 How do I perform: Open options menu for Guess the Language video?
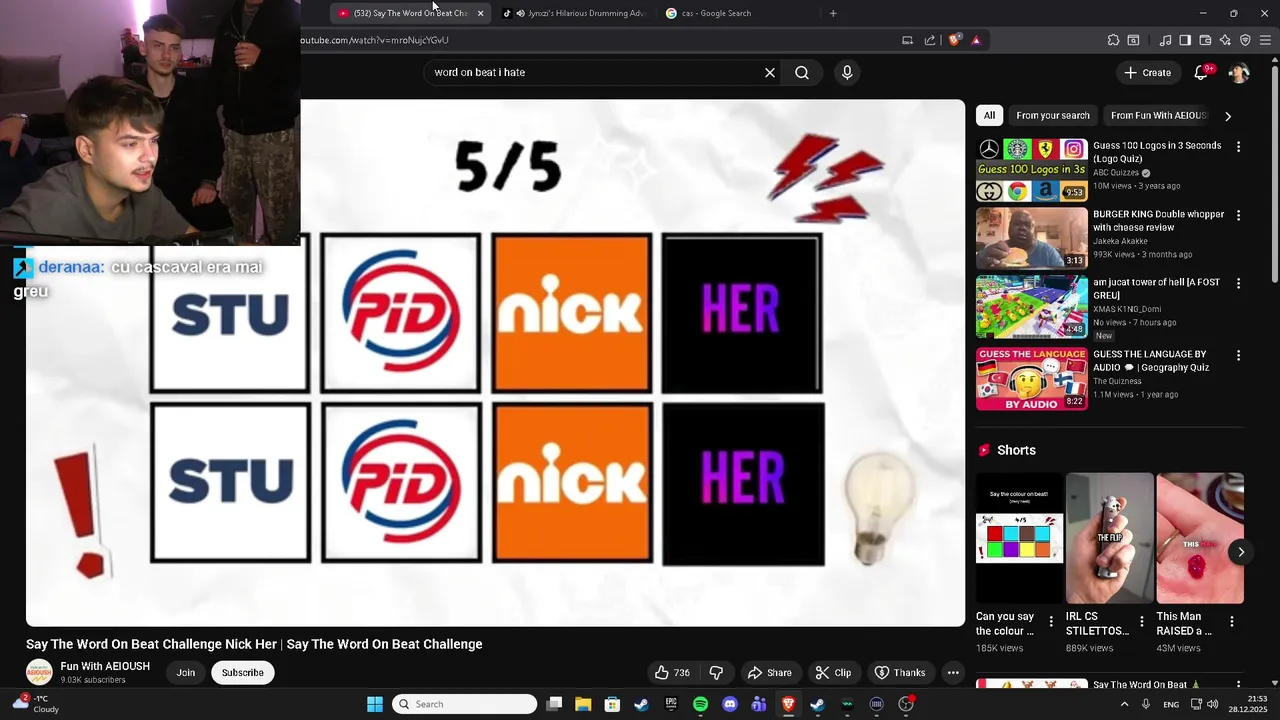click(x=1238, y=355)
